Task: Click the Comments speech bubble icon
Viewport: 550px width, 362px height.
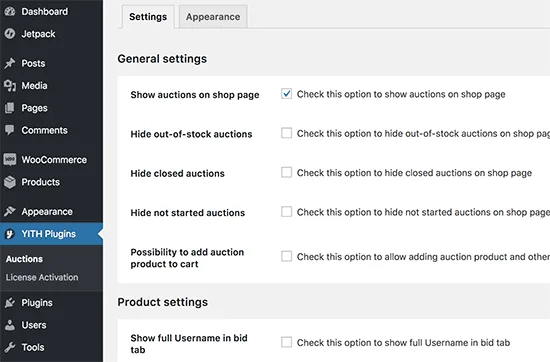Action: (10, 130)
